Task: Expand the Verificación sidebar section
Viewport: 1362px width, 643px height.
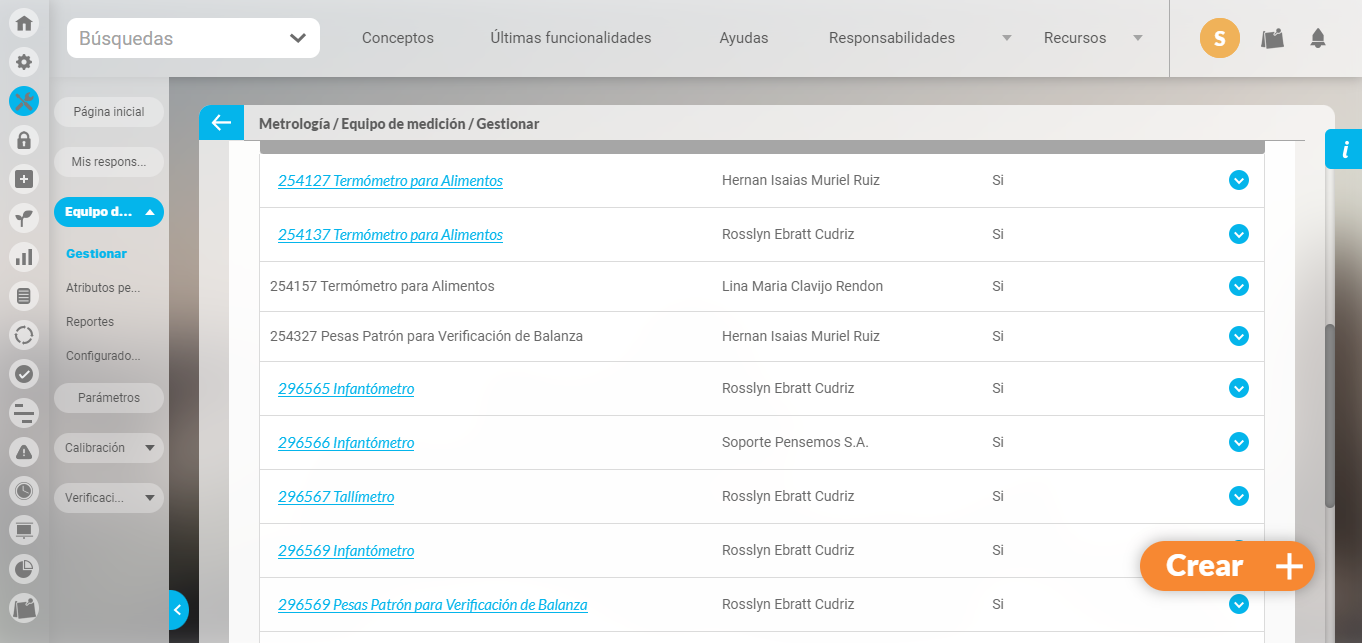Action: [x=108, y=498]
